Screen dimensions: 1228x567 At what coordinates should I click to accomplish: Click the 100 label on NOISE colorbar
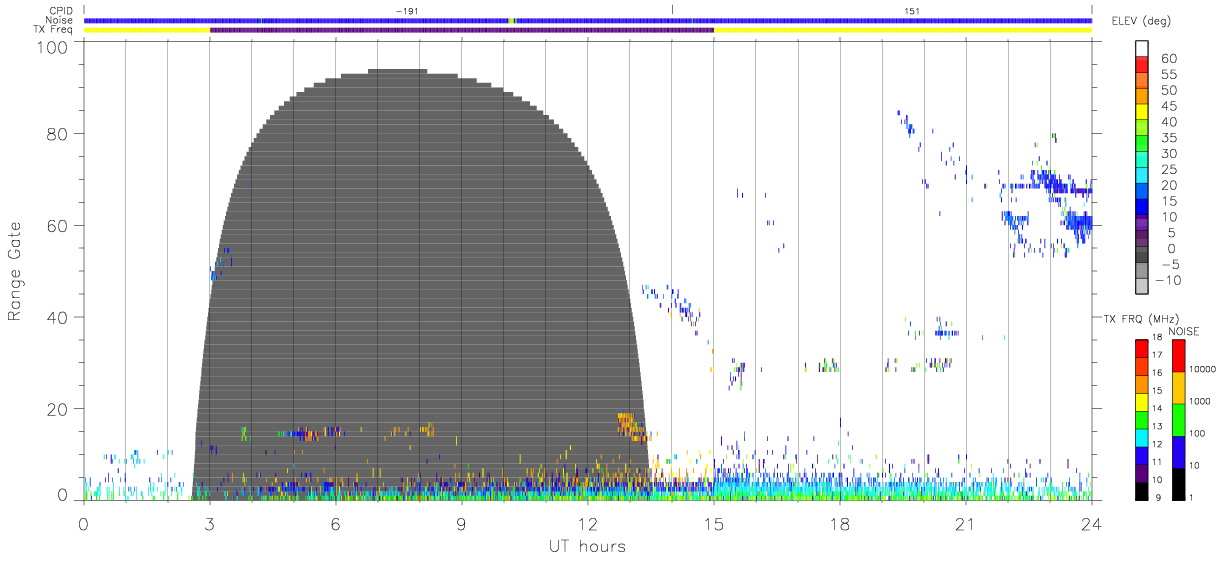coord(1196,433)
